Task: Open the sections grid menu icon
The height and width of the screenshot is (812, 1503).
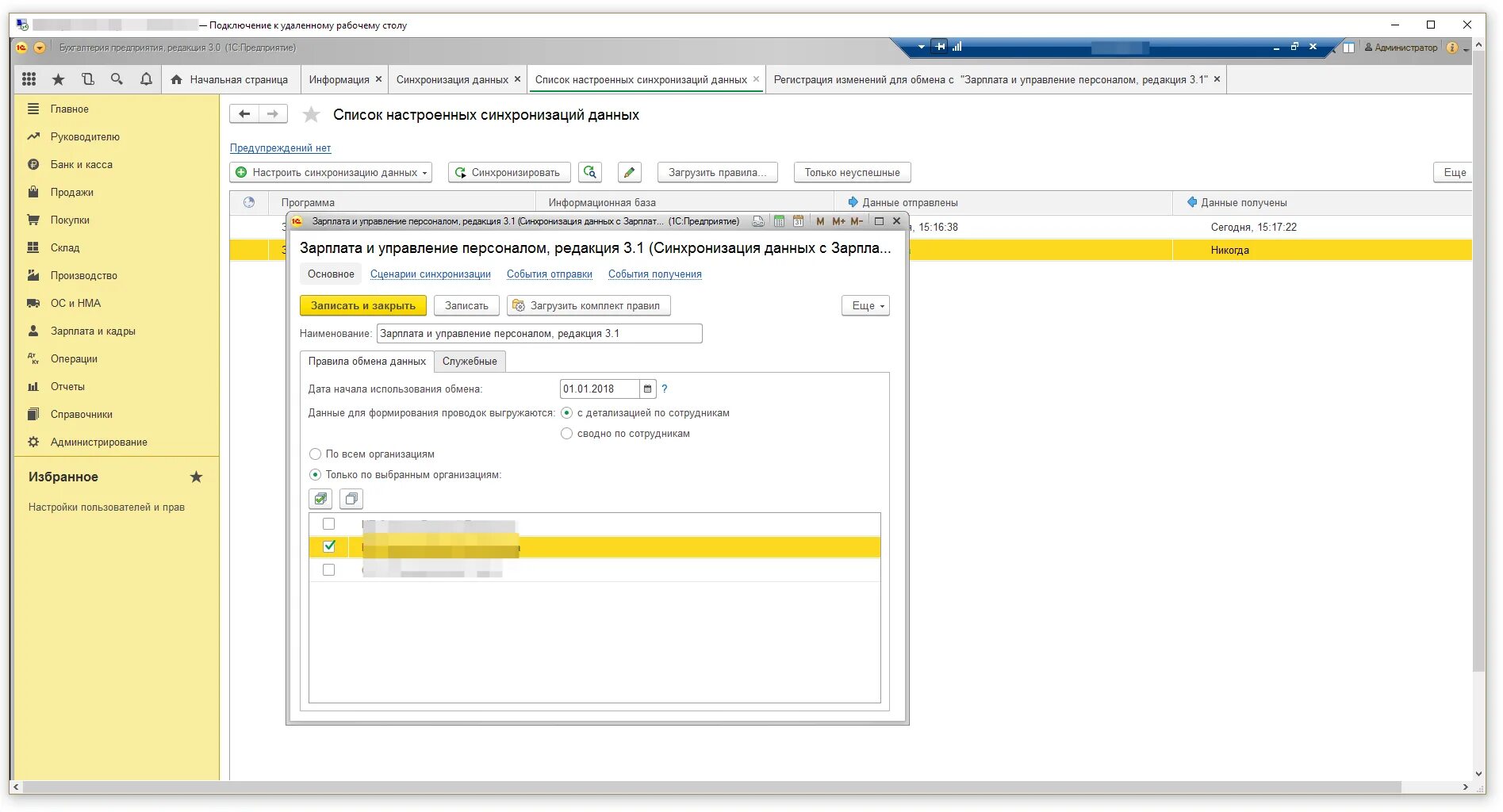Action: 29,79
